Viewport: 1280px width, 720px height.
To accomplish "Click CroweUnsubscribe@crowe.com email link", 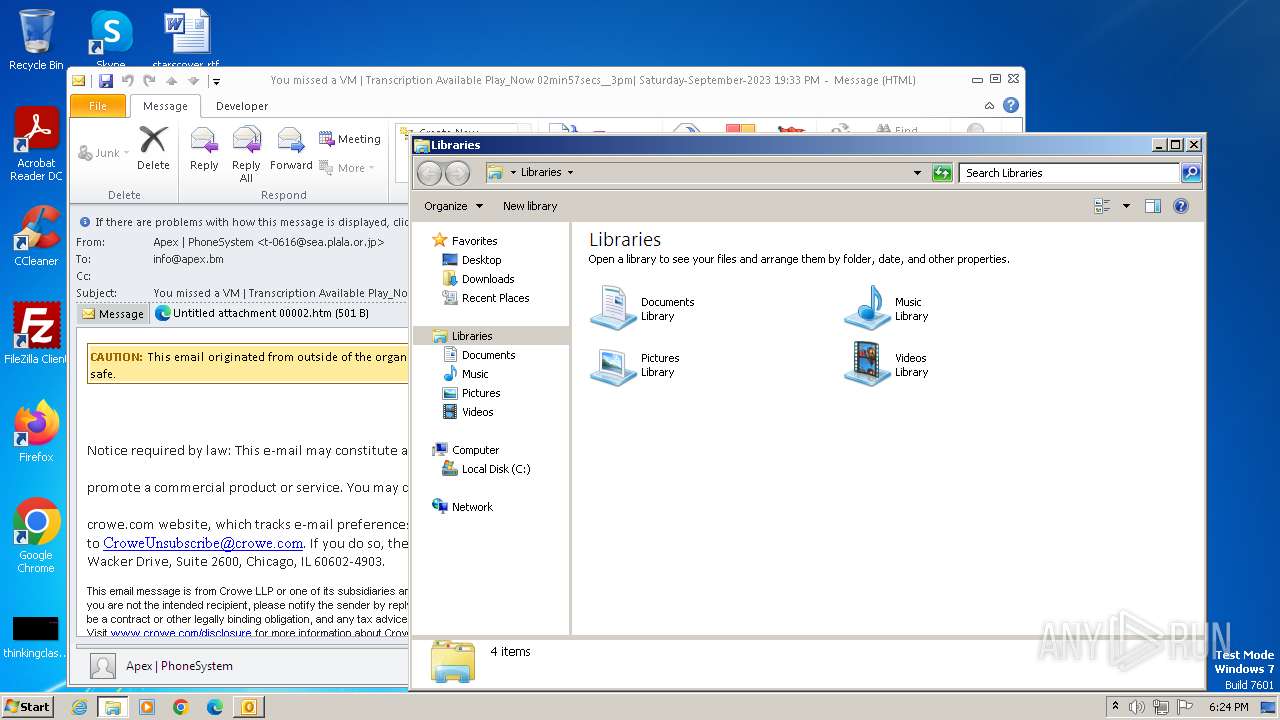I will pyautogui.click(x=203, y=543).
